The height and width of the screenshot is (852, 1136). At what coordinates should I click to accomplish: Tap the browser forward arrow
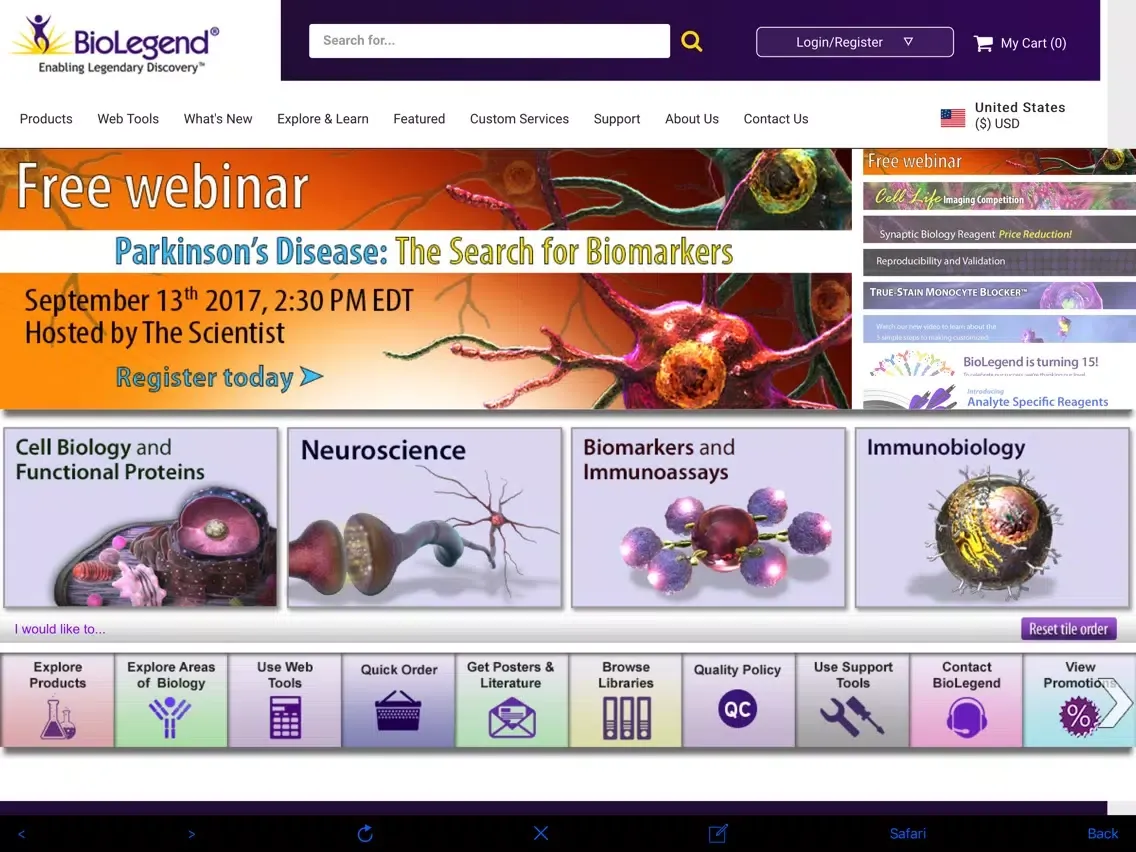pyautogui.click(x=191, y=834)
